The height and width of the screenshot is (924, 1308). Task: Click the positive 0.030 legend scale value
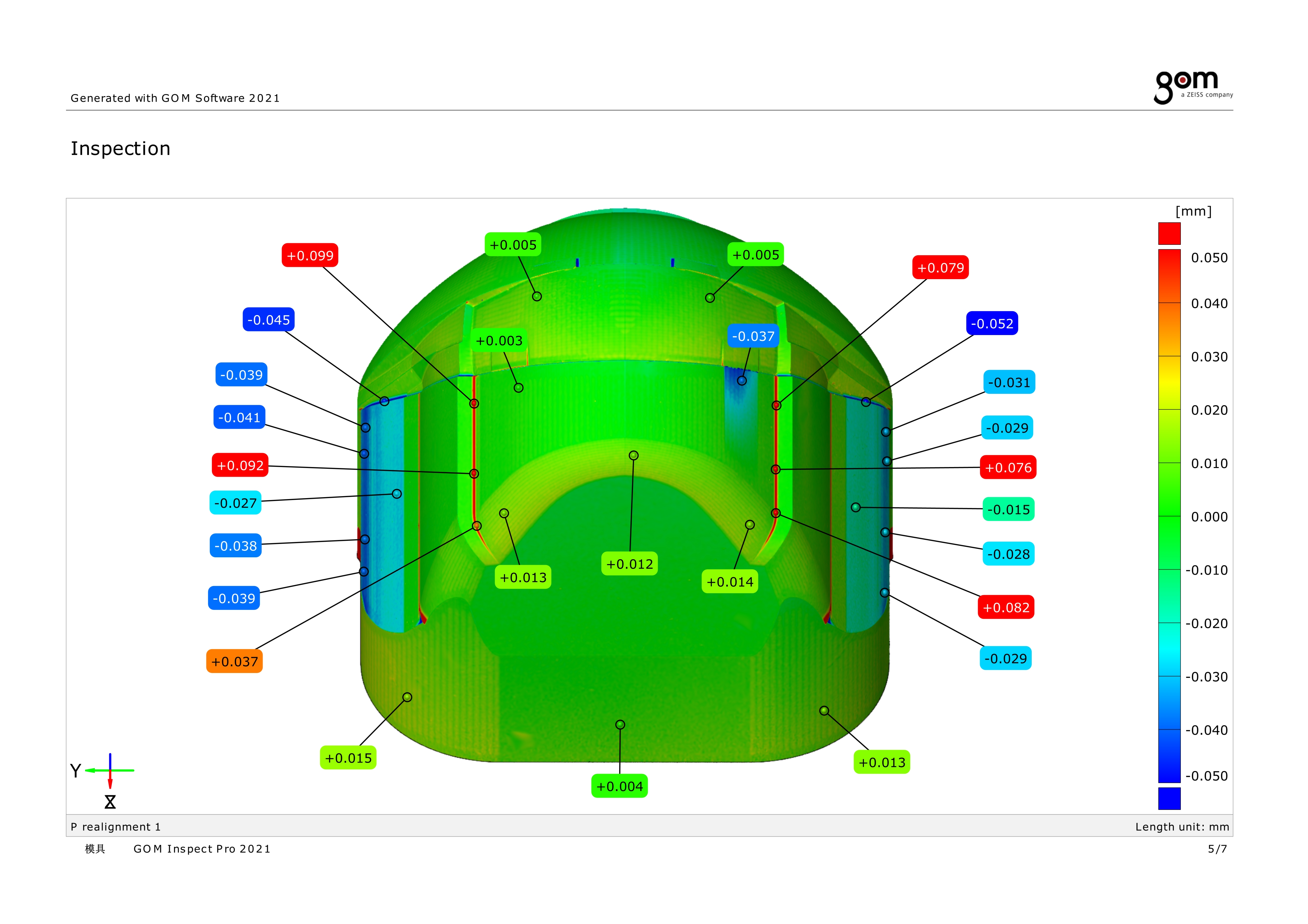click(1210, 357)
